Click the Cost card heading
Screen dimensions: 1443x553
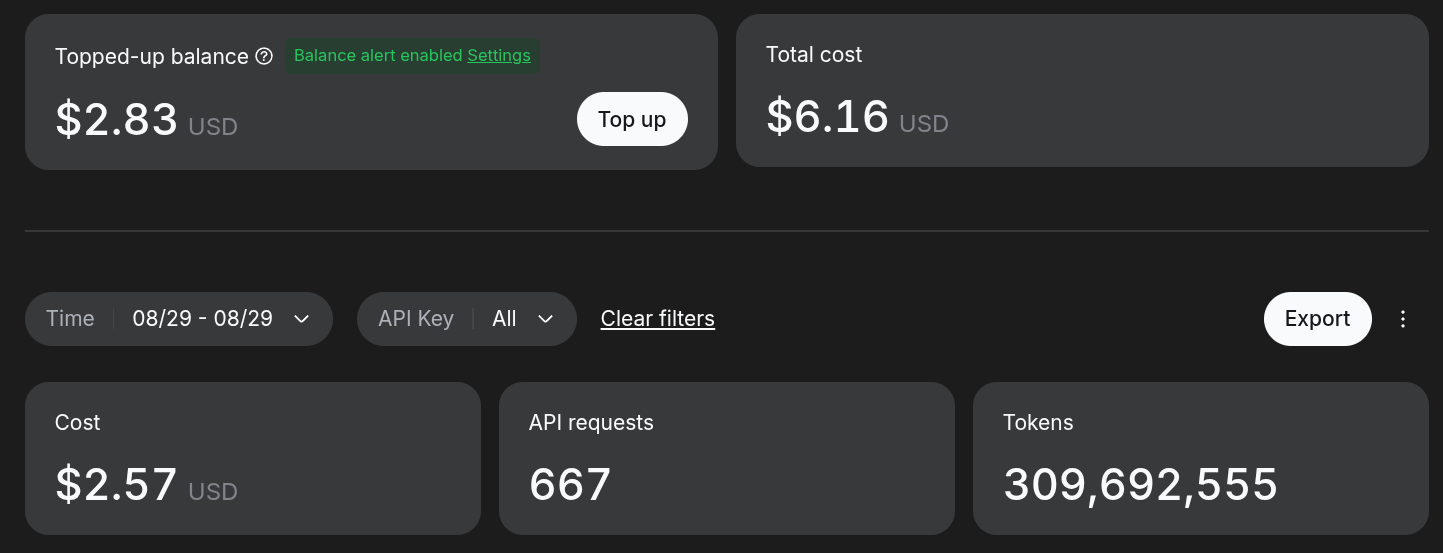(x=78, y=423)
